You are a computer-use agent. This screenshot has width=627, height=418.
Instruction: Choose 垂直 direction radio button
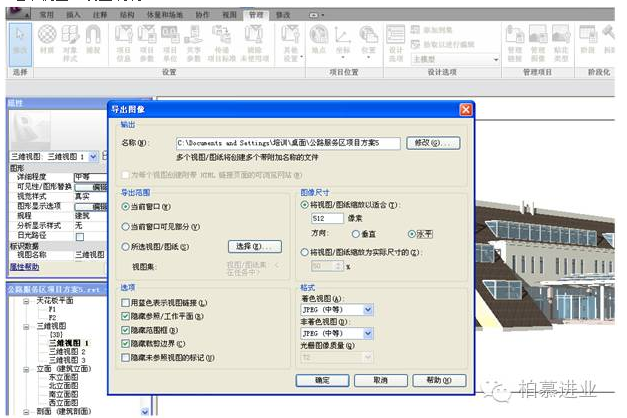[x=356, y=233]
